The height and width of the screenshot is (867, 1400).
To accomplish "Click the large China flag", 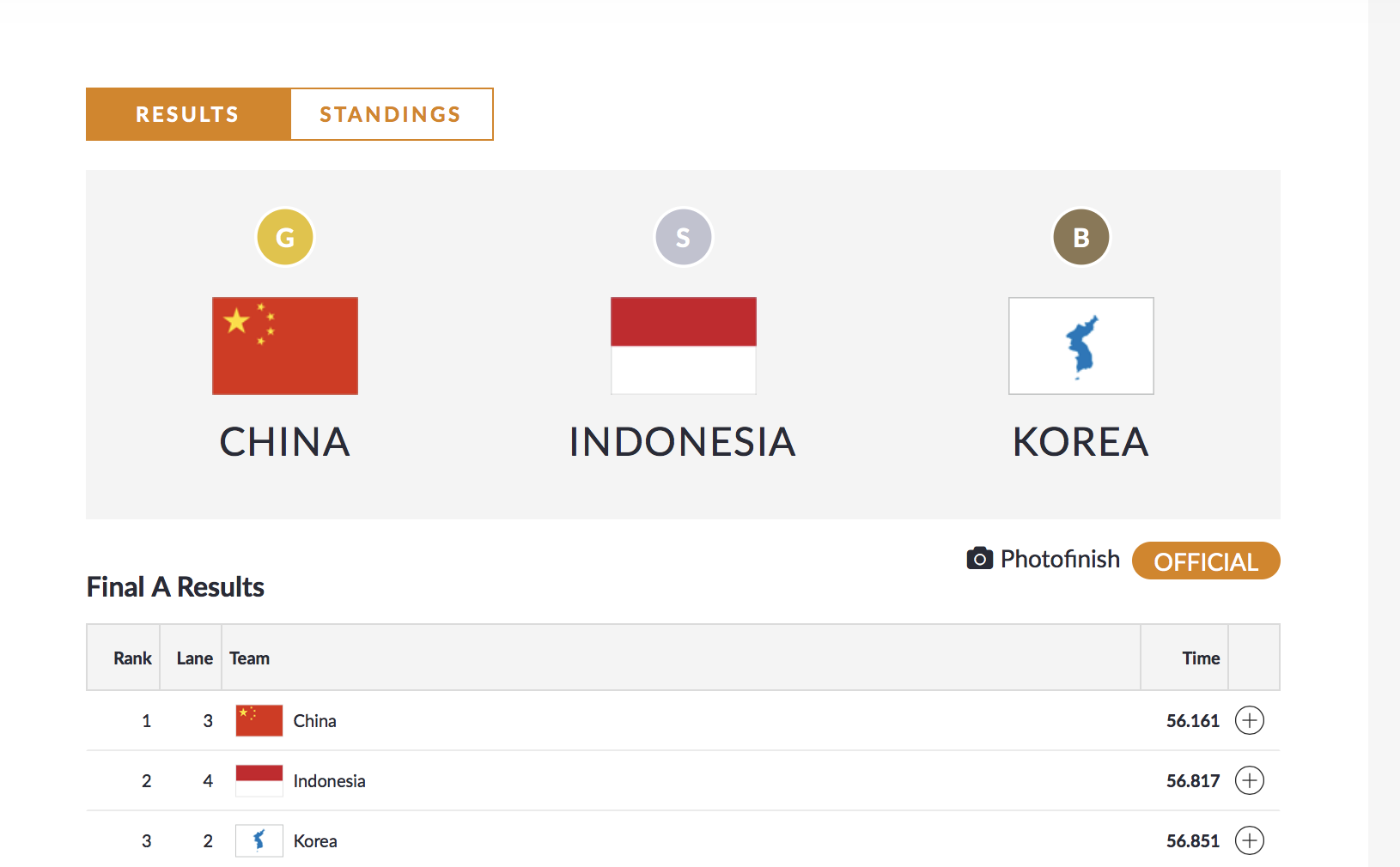I will click(x=285, y=346).
